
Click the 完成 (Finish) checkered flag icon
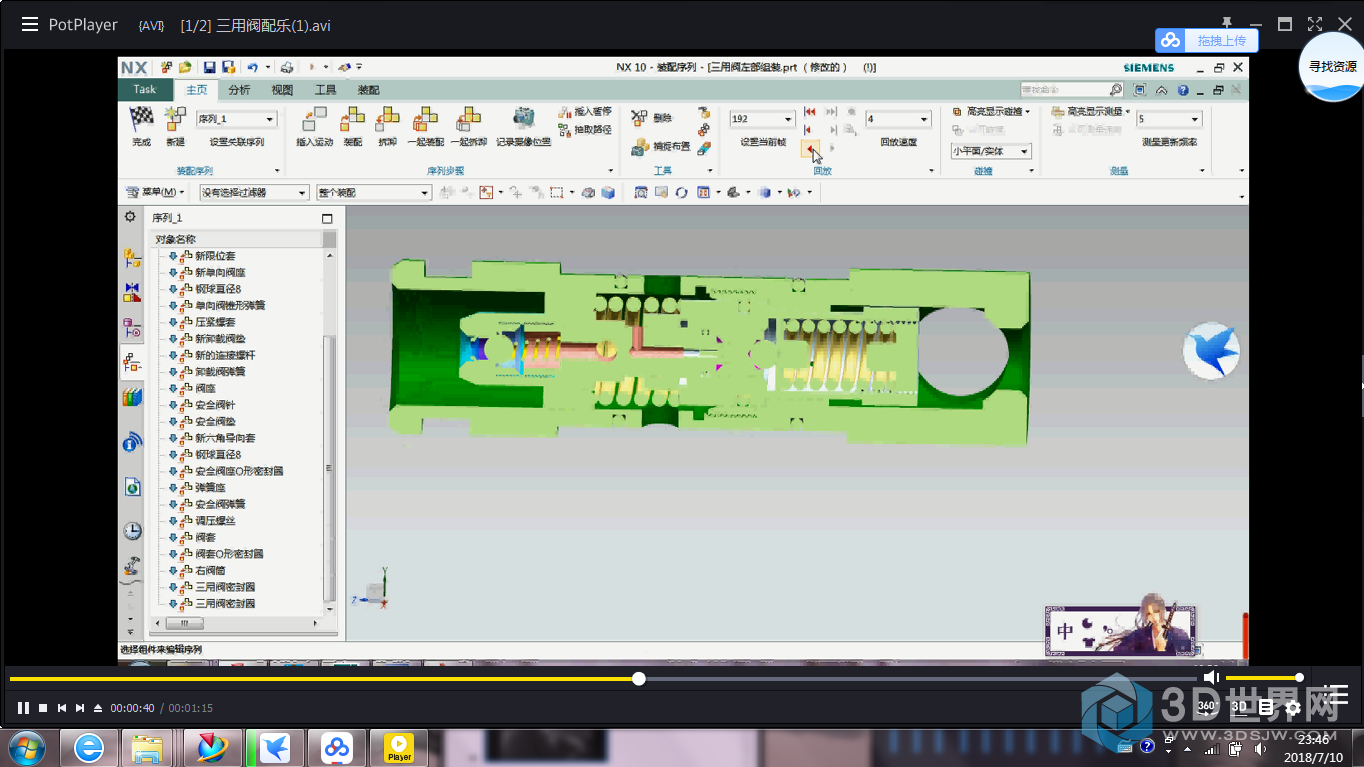[x=141, y=119]
